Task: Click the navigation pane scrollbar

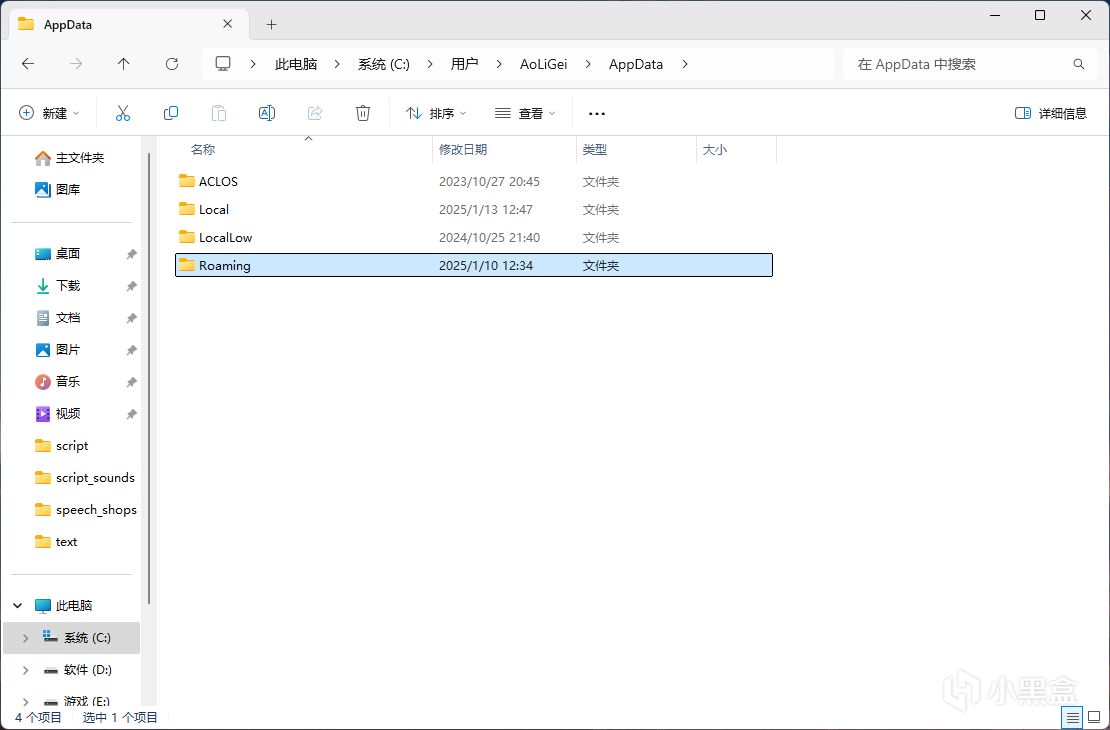Action: pyautogui.click(x=149, y=379)
